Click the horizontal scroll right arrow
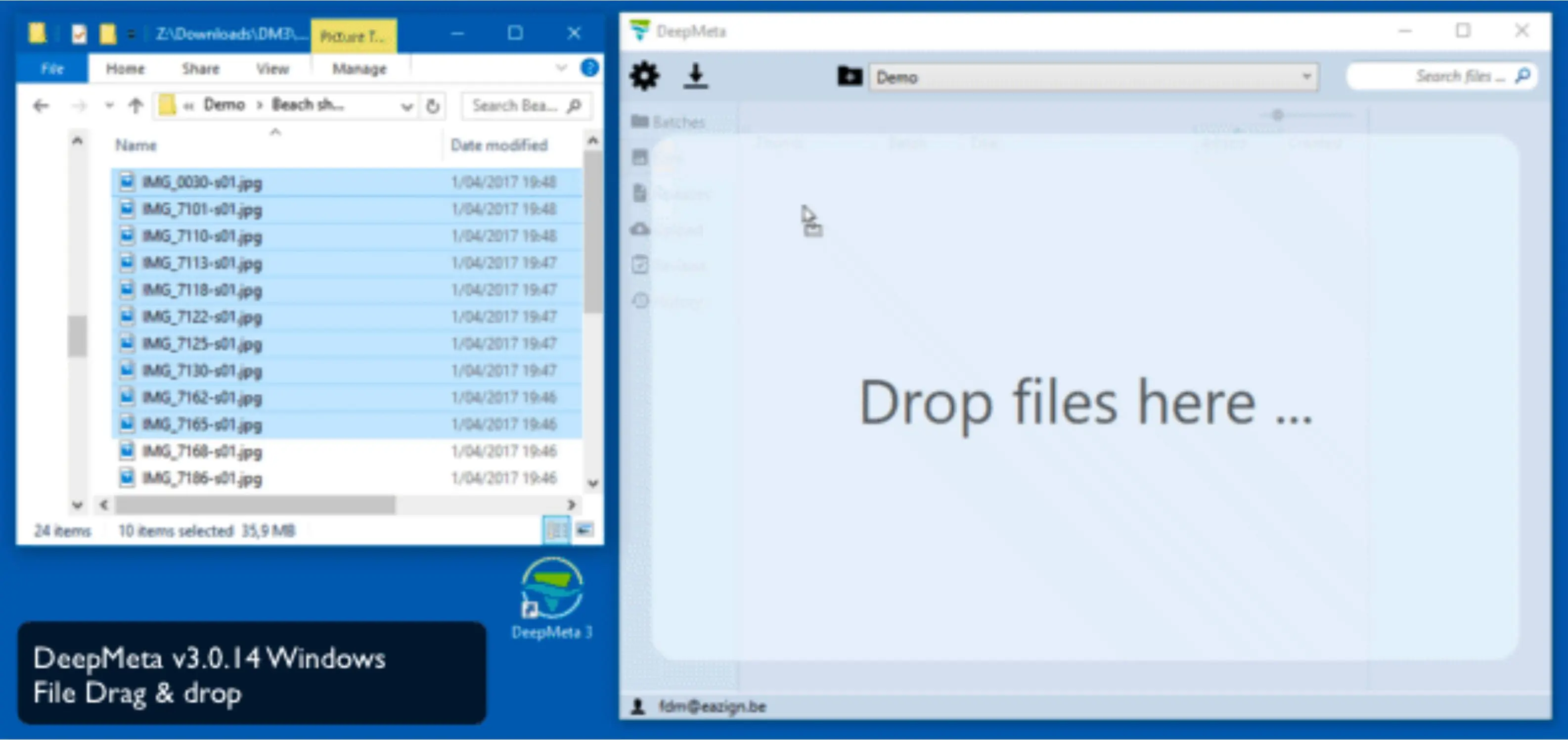This screenshot has width=1568, height=740. click(x=571, y=504)
